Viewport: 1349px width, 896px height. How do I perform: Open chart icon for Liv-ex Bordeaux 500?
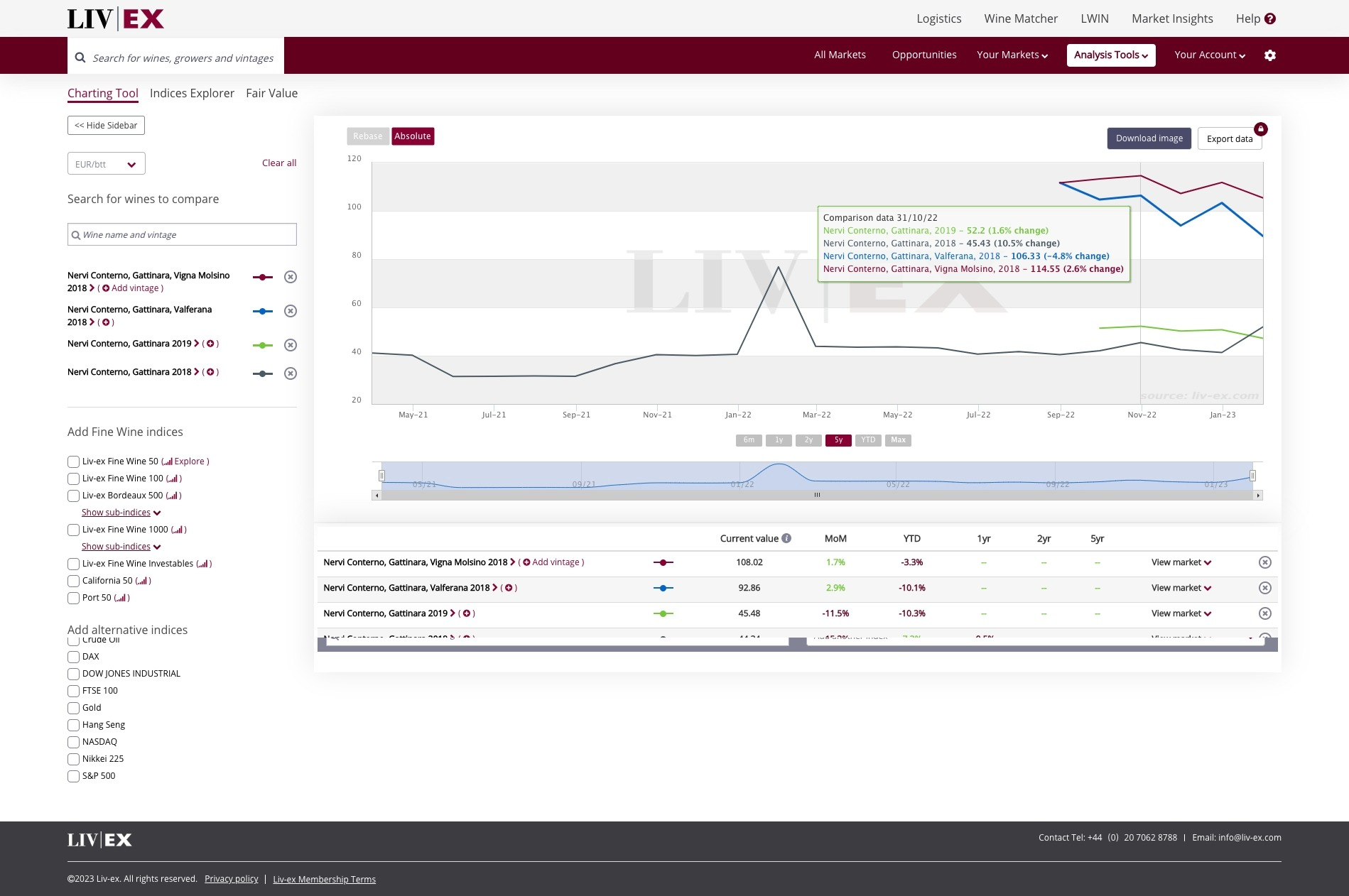point(172,496)
